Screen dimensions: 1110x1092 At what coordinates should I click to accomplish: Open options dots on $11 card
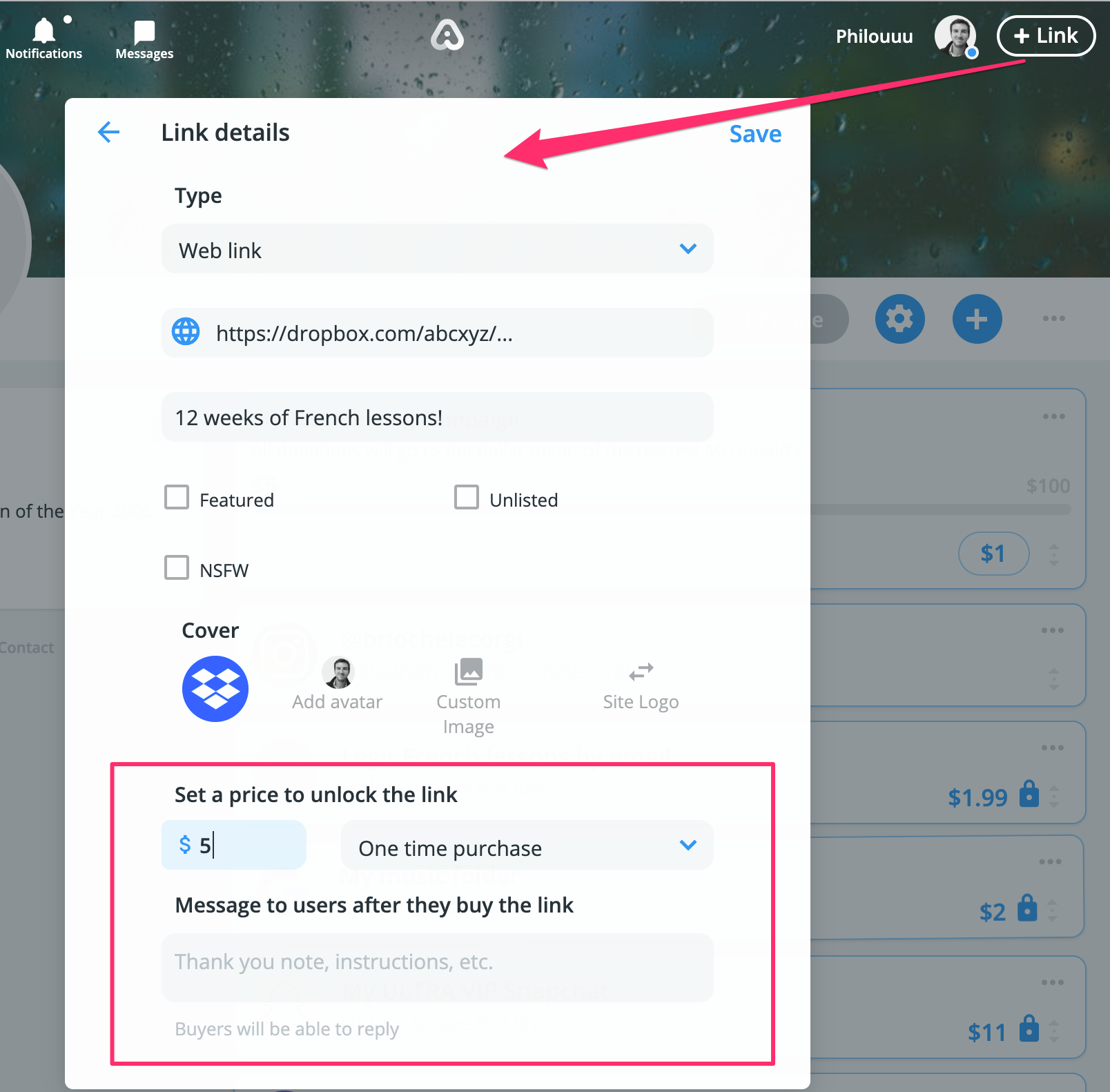point(1052,982)
